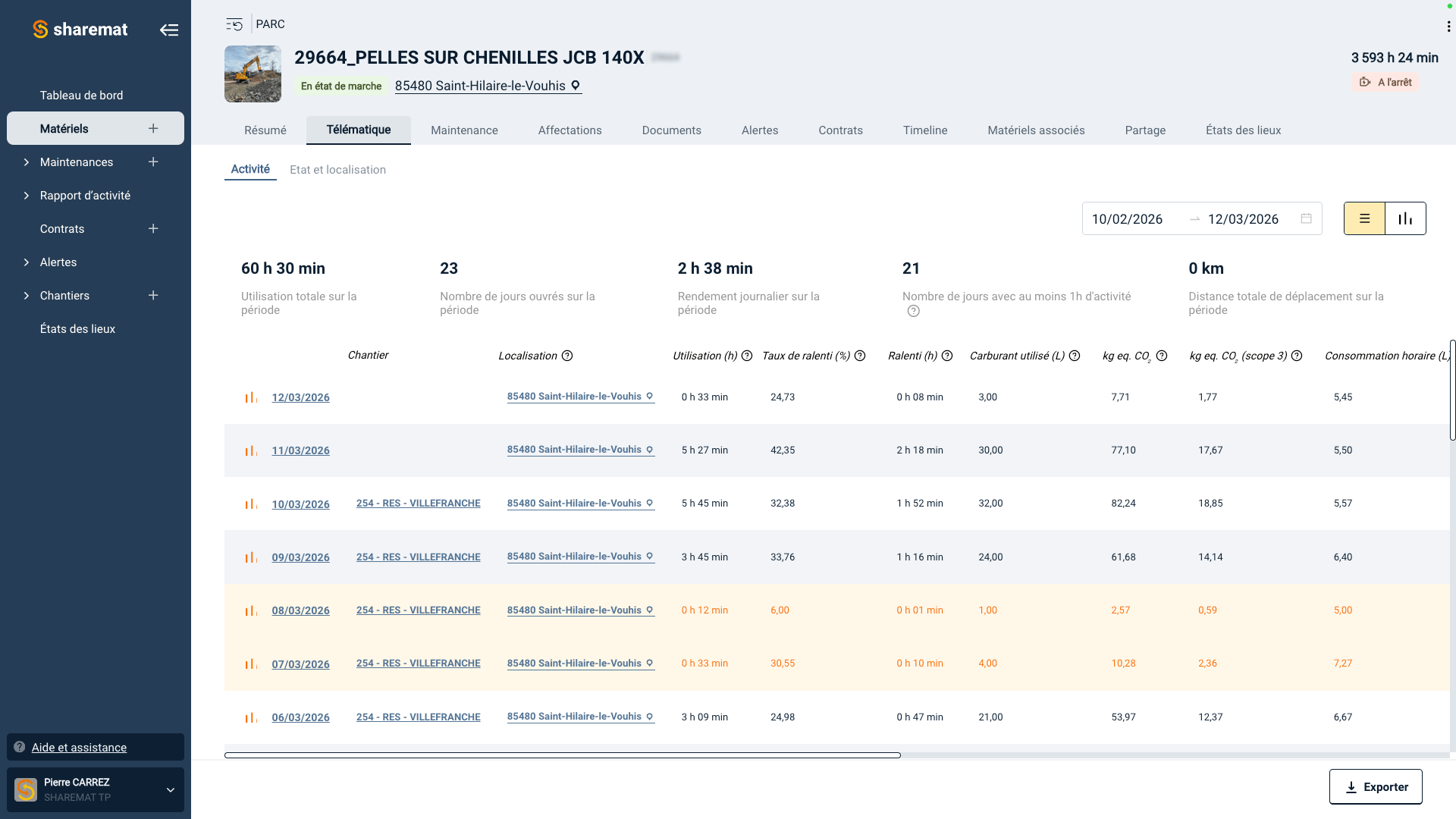The height and width of the screenshot is (819, 1456).
Task: Select the list view toggle
Action: [1364, 218]
